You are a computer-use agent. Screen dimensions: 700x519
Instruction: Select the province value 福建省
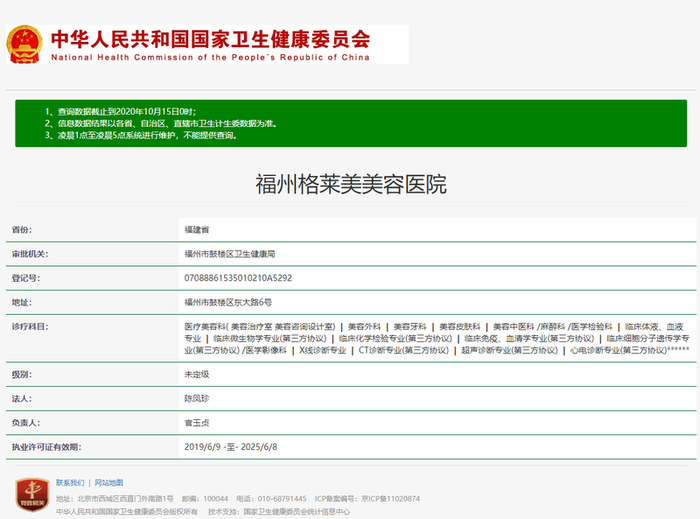pyautogui.click(x=196, y=230)
